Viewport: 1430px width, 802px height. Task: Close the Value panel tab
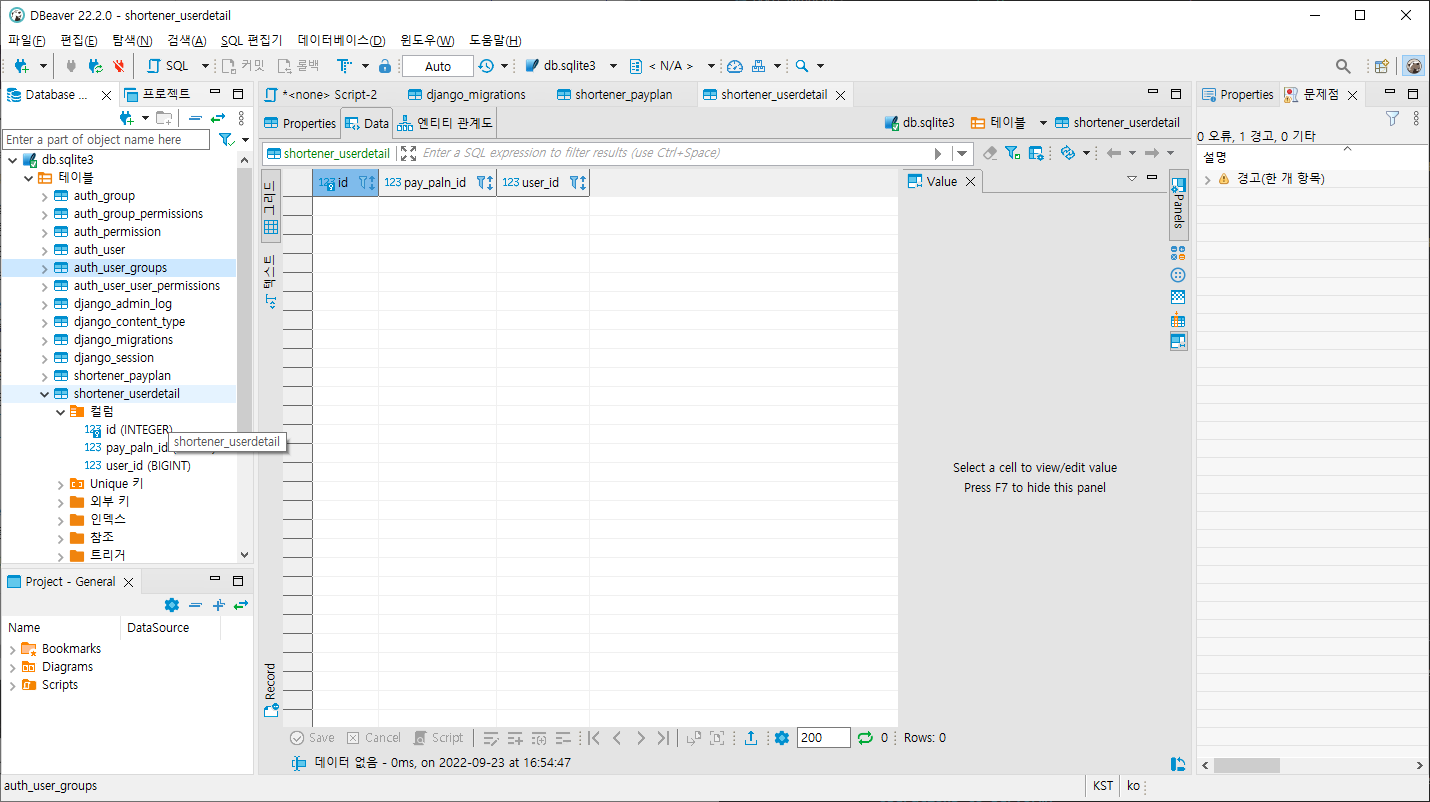point(970,182)
